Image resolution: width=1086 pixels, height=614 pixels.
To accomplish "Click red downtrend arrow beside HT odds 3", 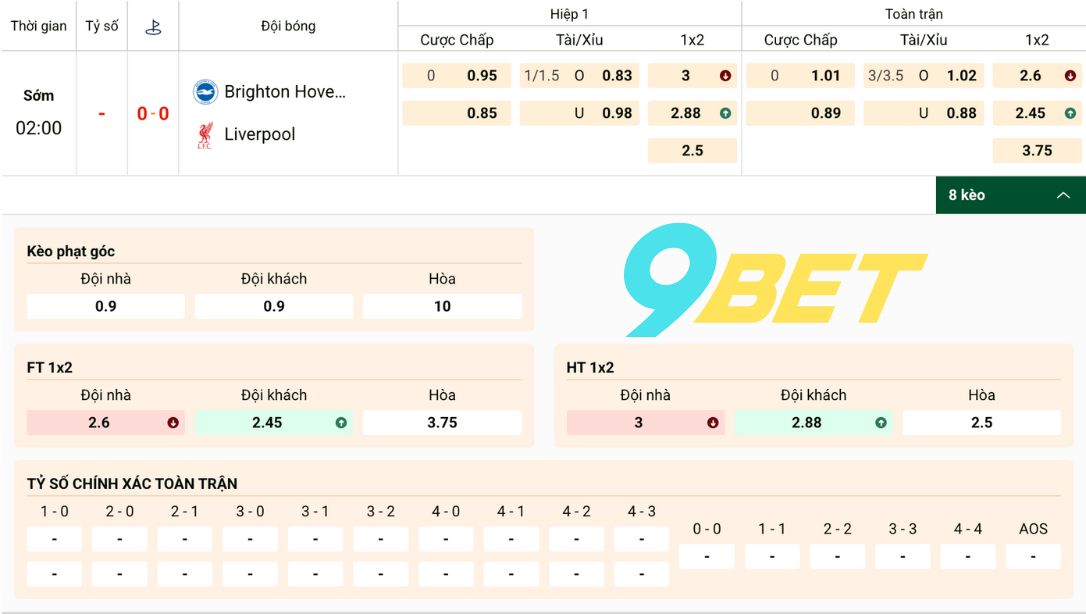I will pyautogui.click(x=710, y=423).
